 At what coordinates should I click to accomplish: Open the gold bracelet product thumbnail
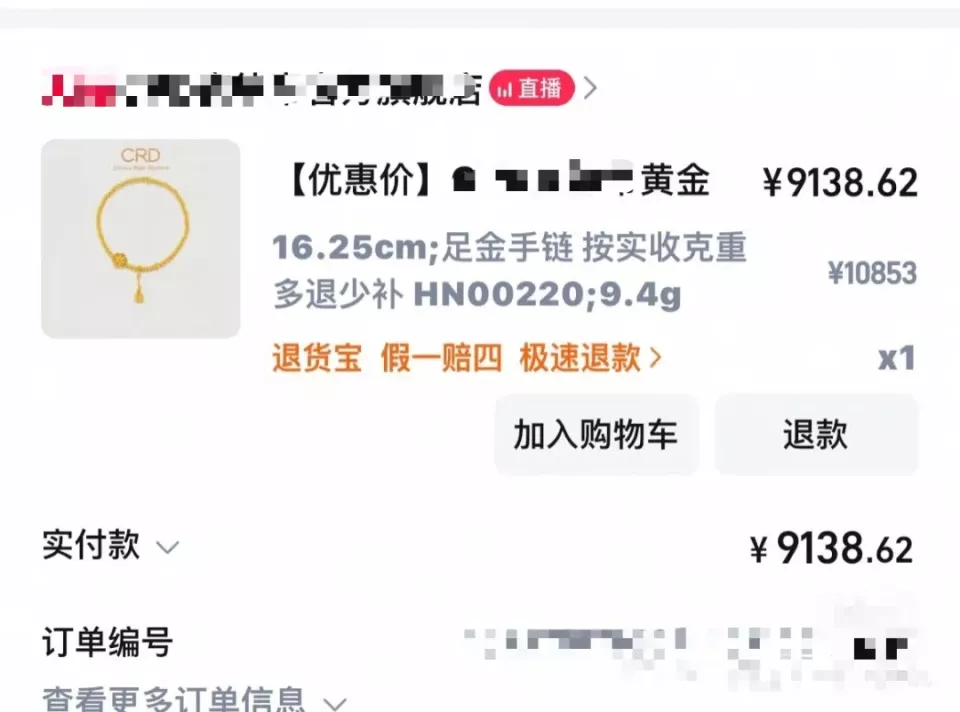141,238
